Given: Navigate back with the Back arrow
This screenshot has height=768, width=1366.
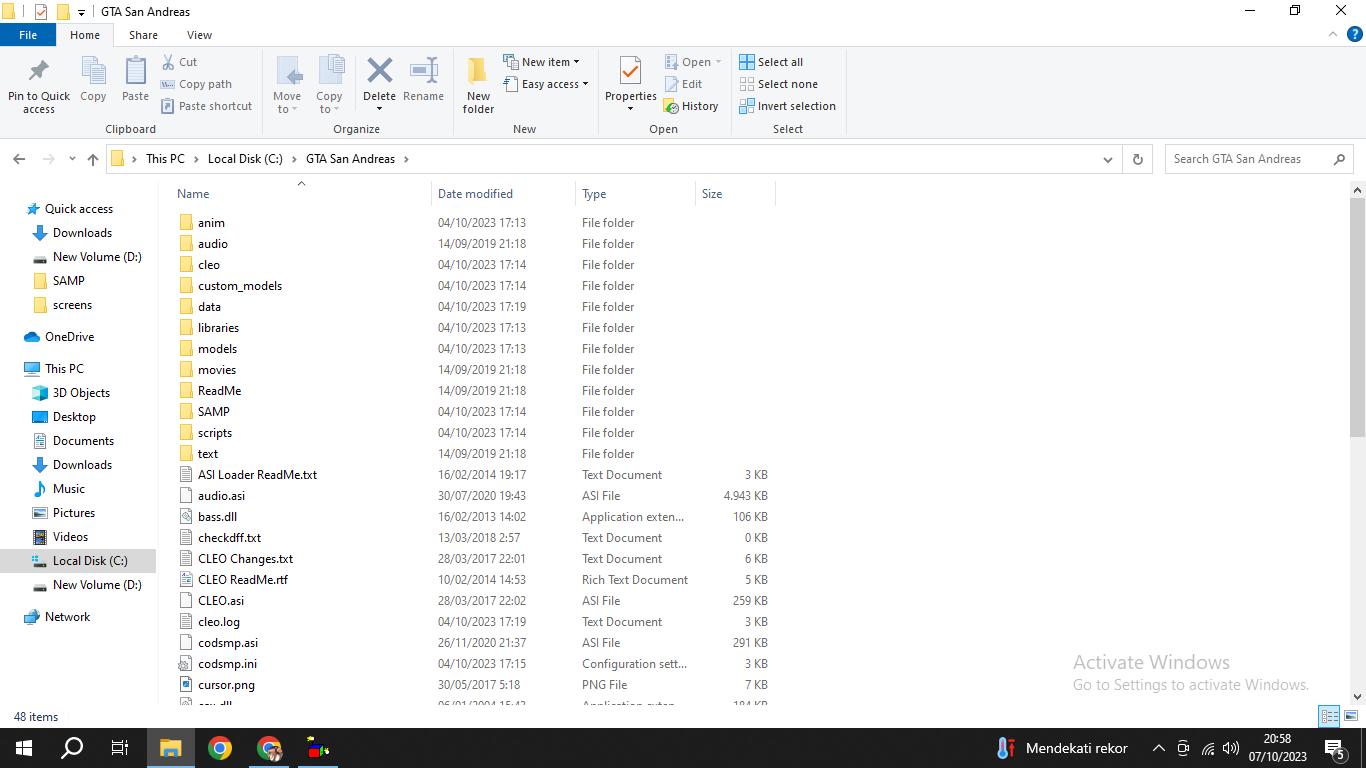Looking at the screenshot, I should click(x=19, y=159).
